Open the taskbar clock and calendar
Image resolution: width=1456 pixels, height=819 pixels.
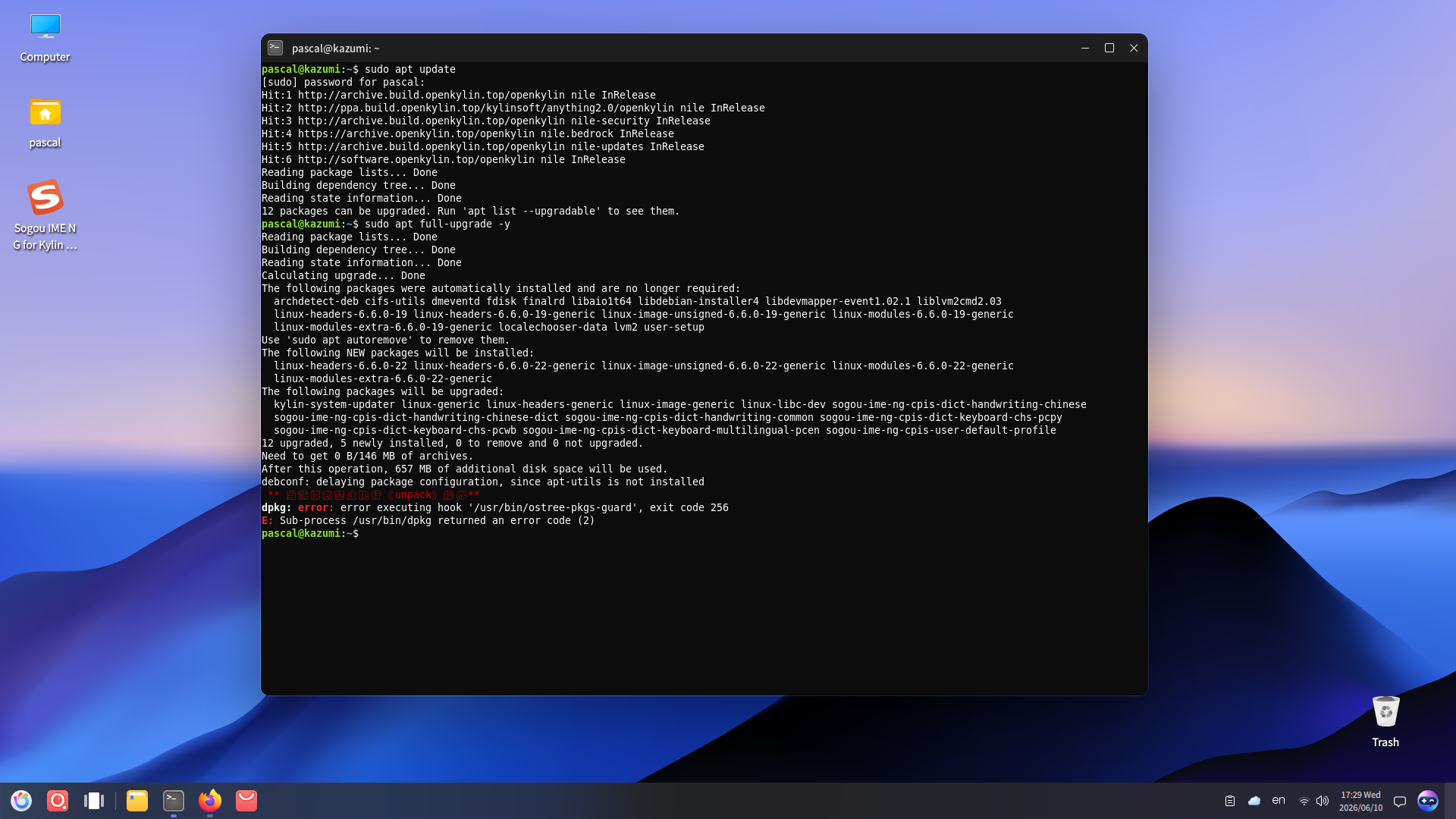point(1360,802)
